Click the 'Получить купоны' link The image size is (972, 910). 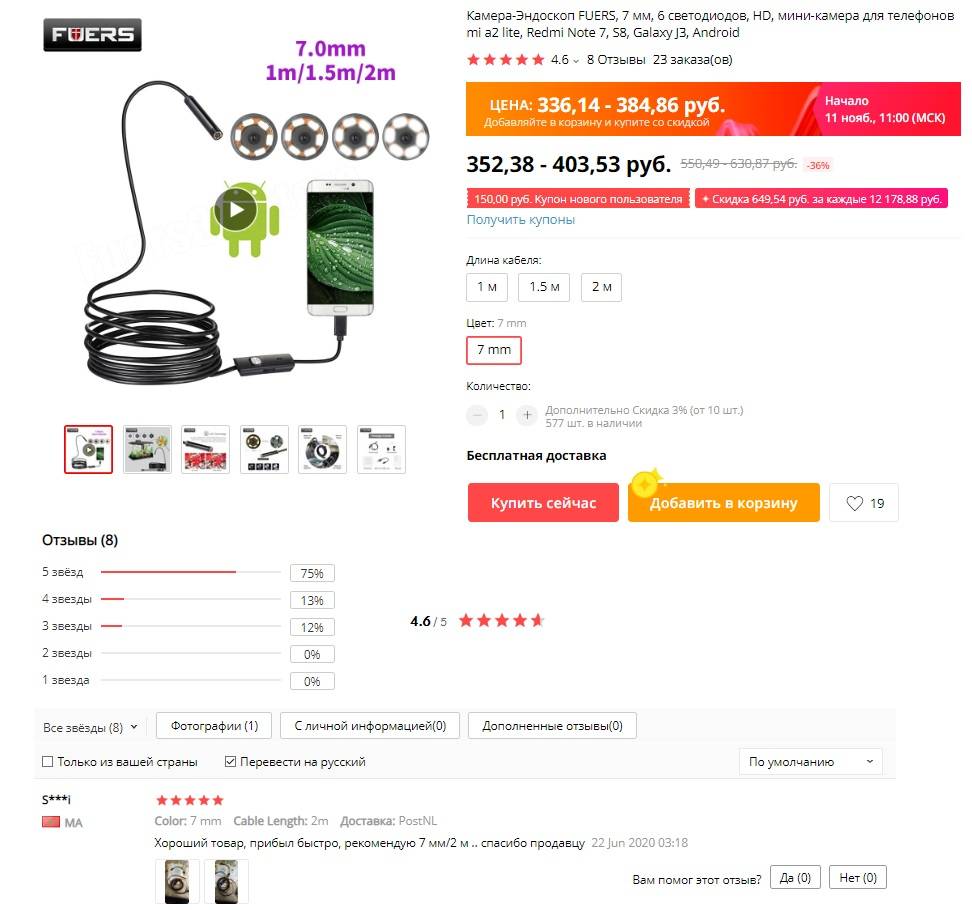pos(521,219)
